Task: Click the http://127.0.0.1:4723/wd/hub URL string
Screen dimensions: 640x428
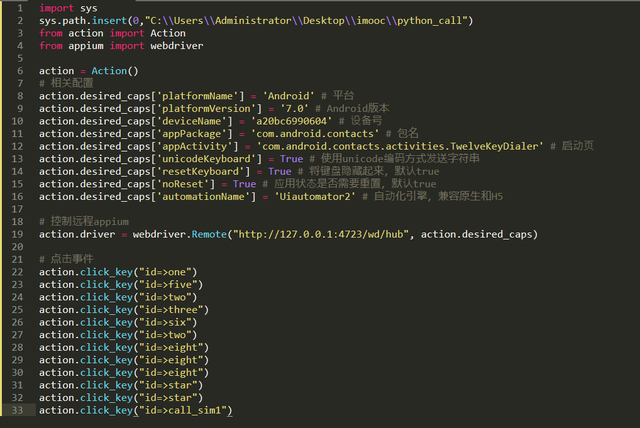Action: [320, 235]
